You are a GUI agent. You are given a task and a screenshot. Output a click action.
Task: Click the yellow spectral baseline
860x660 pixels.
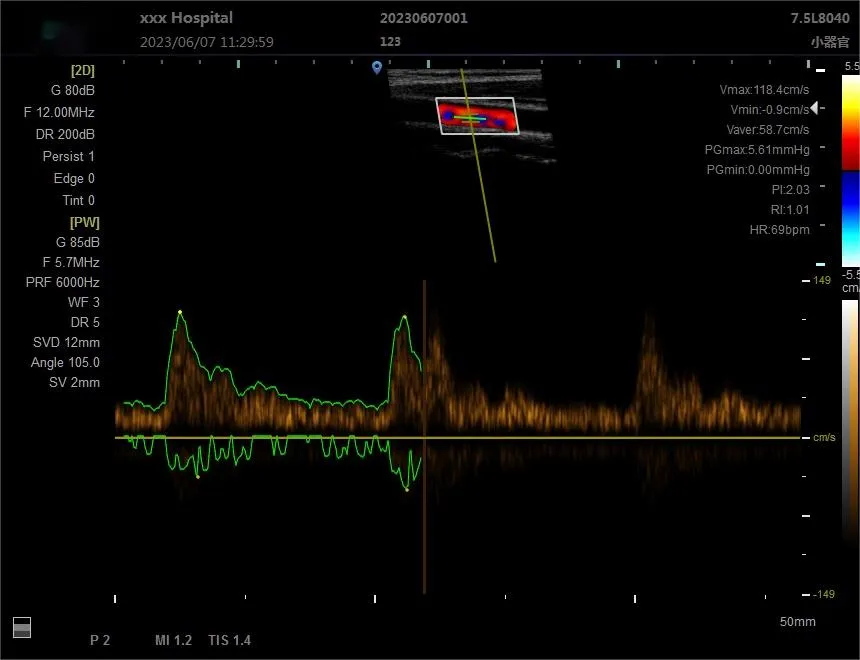[458, 438]
